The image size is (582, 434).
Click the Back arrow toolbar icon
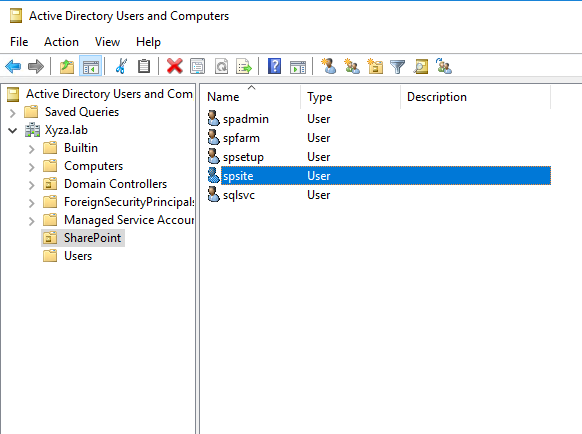(x=13, y=67)
